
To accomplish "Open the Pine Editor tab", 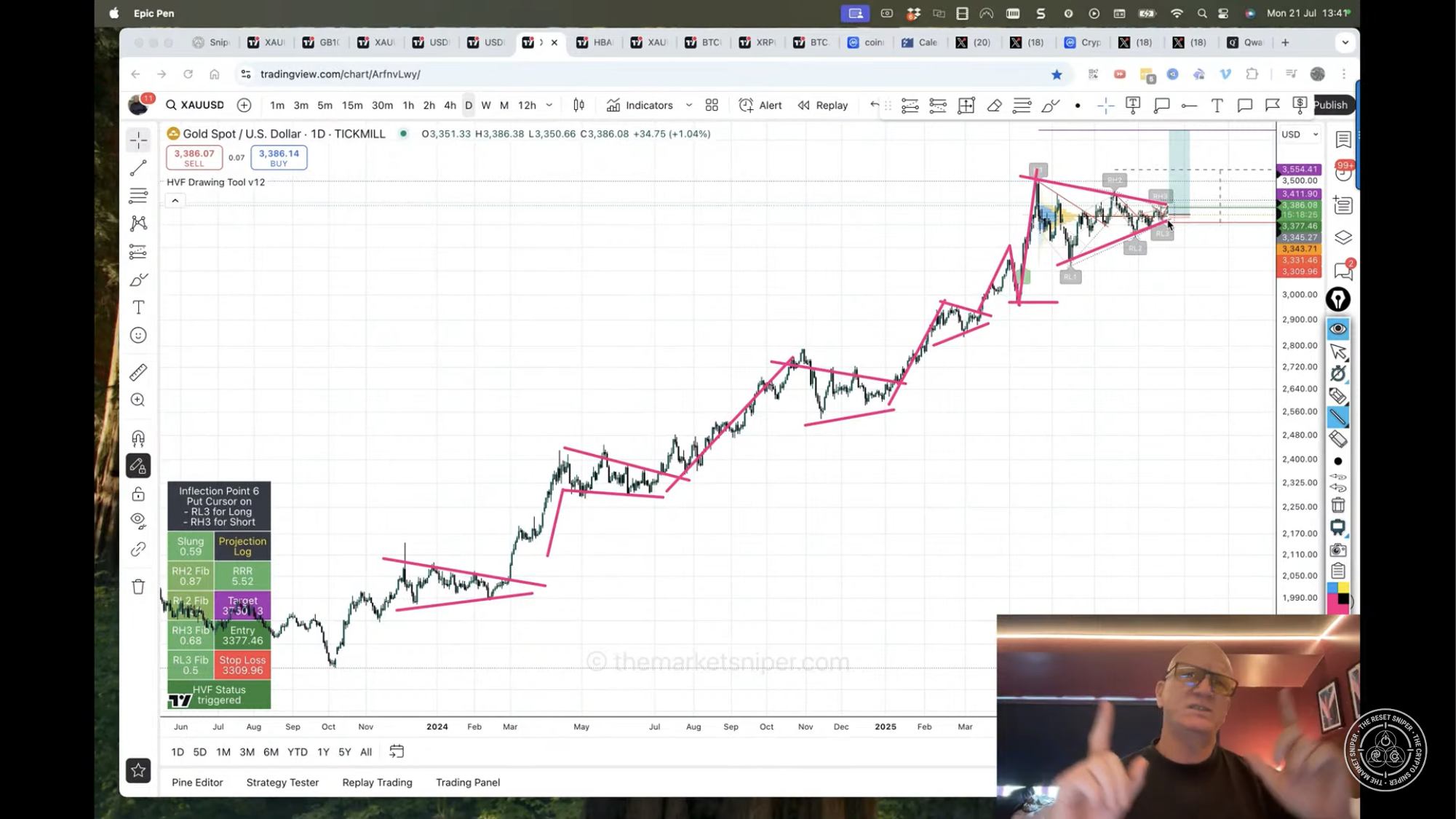I will point(197,783).
